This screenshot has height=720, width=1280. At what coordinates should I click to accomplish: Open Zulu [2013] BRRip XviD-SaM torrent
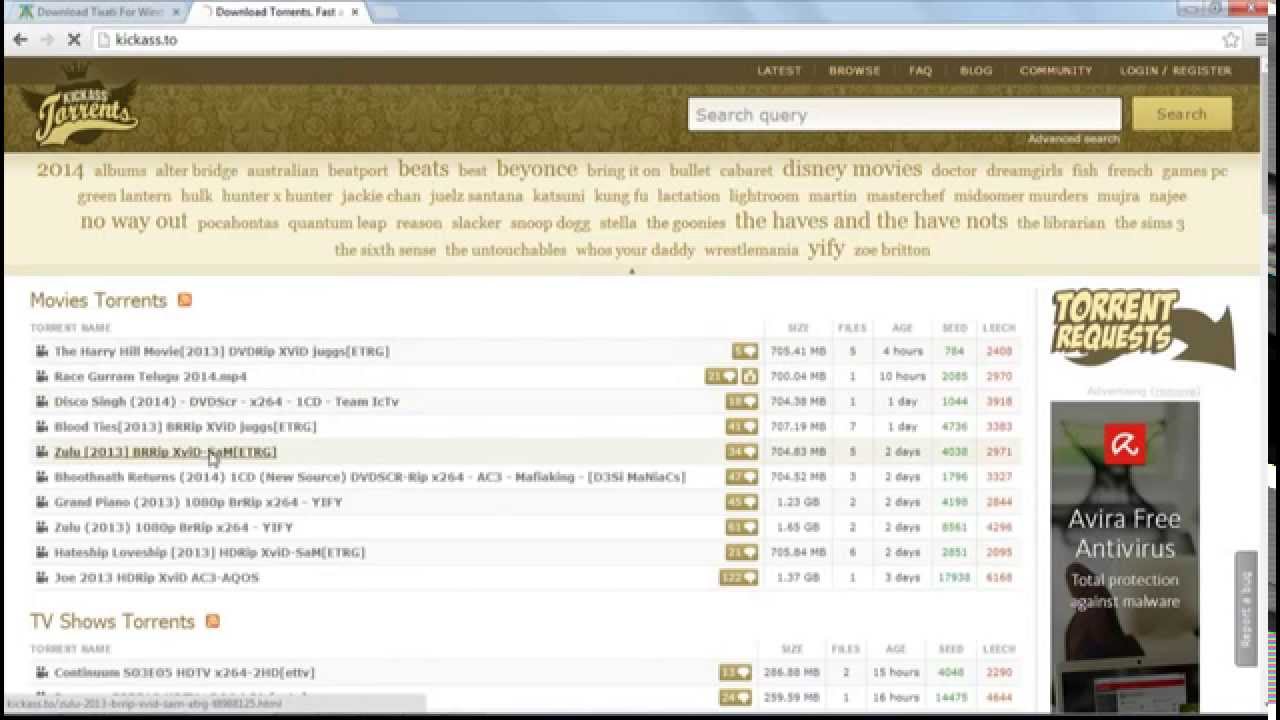pos(165,452)
